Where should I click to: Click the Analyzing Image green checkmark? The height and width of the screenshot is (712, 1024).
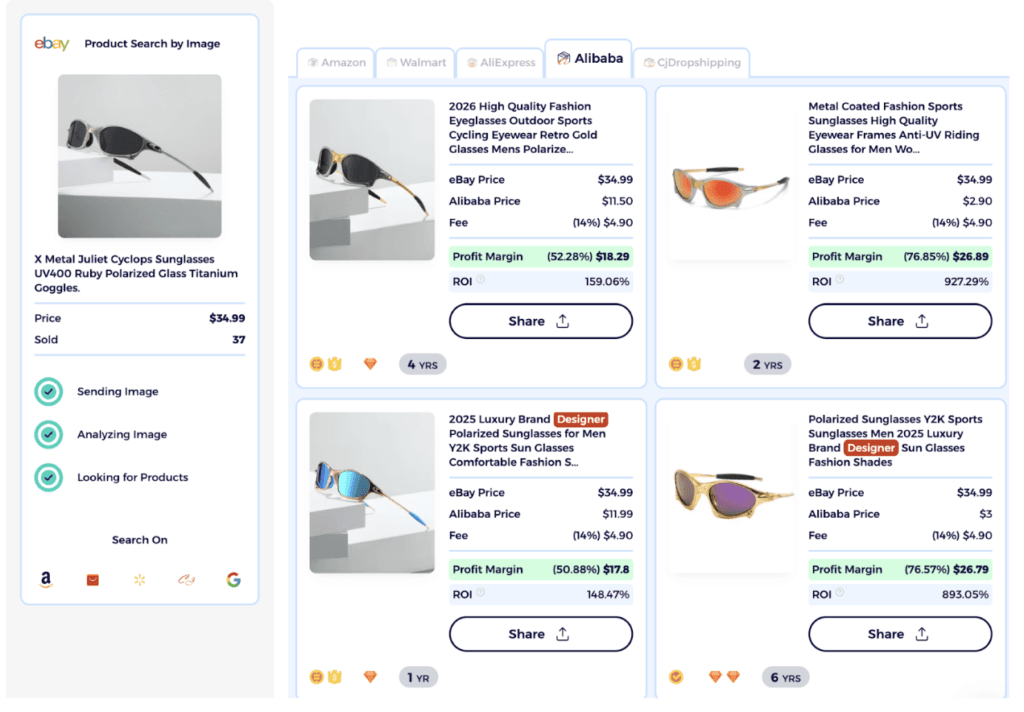point(49,434)
